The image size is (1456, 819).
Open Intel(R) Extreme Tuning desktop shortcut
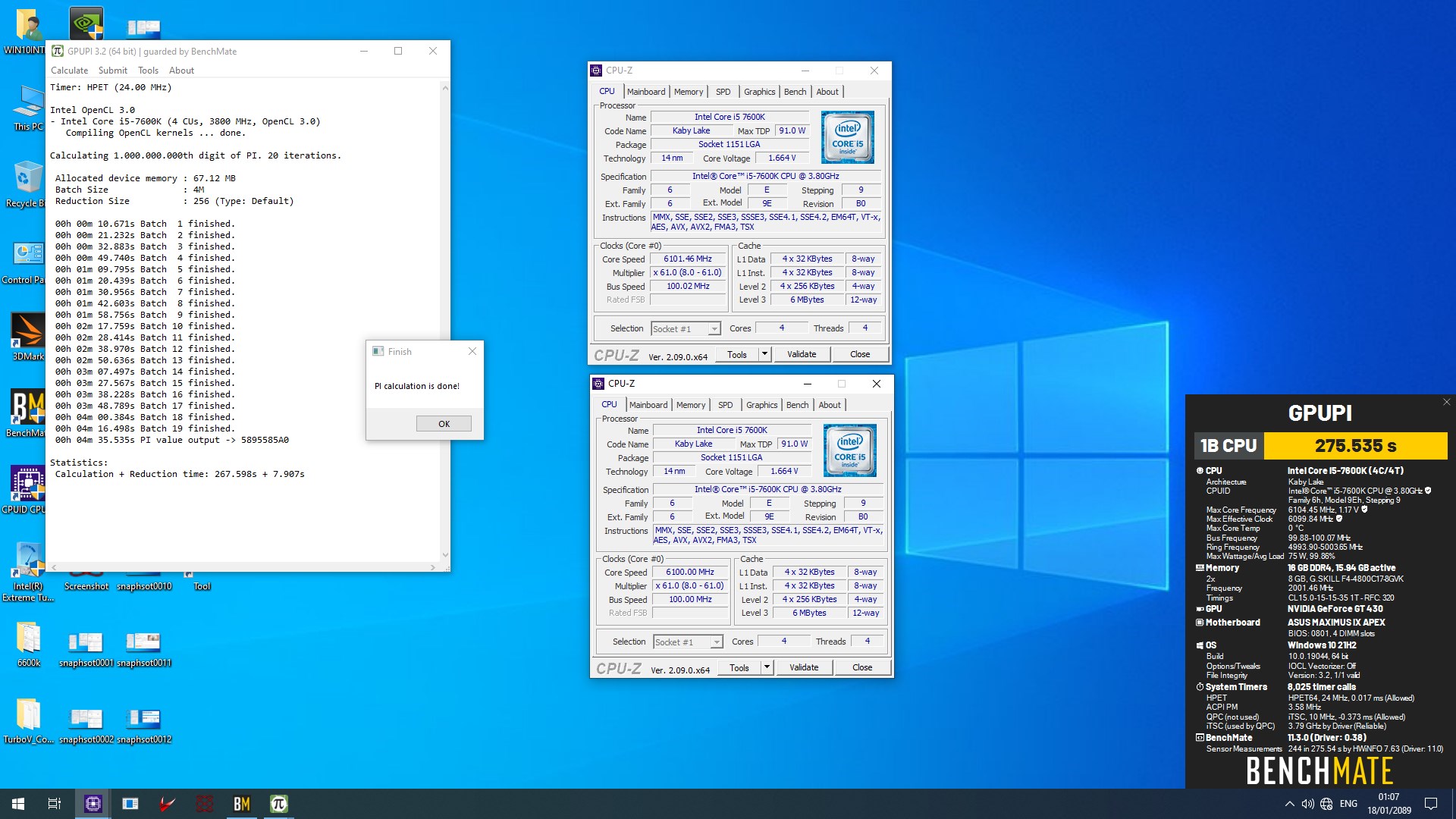click(x=28, y=573)
